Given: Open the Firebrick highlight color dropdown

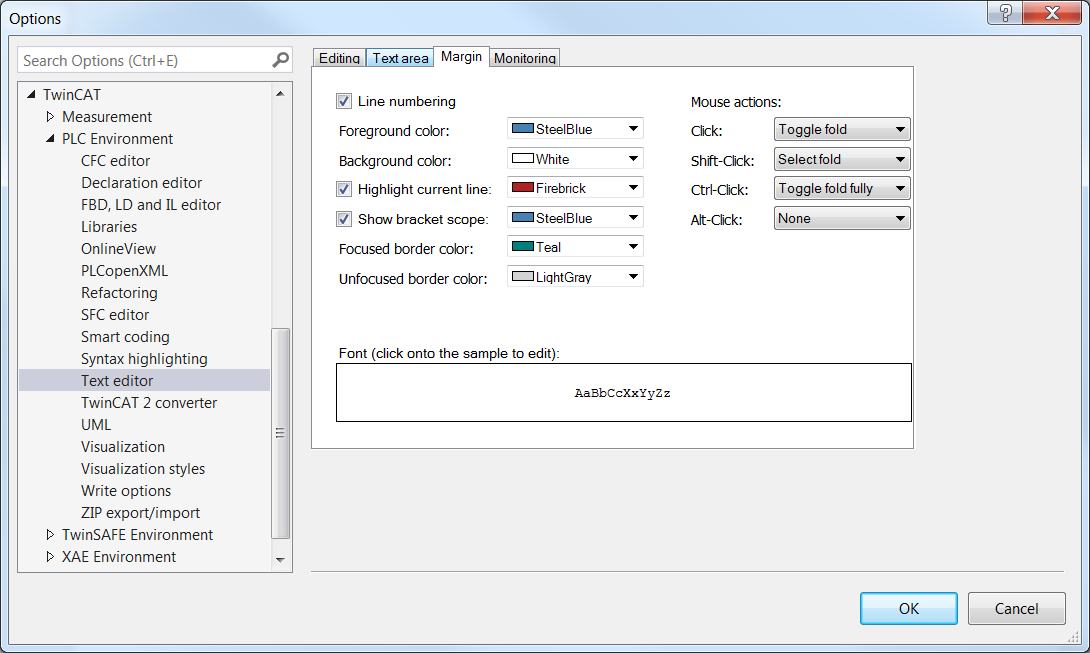Looking at the screenshot, I should (575, 188).
